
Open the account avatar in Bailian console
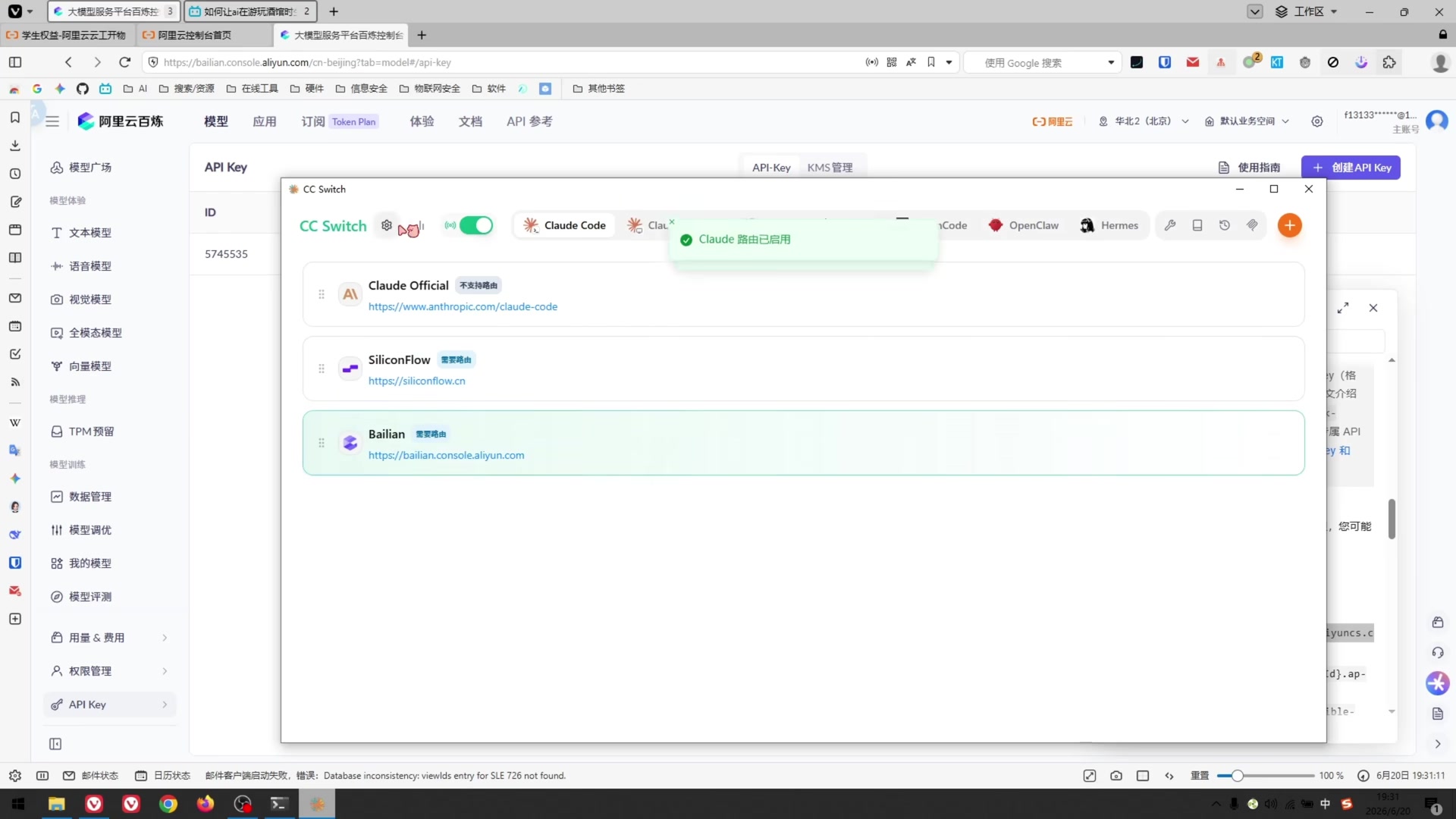click(x=1437, y=121)
